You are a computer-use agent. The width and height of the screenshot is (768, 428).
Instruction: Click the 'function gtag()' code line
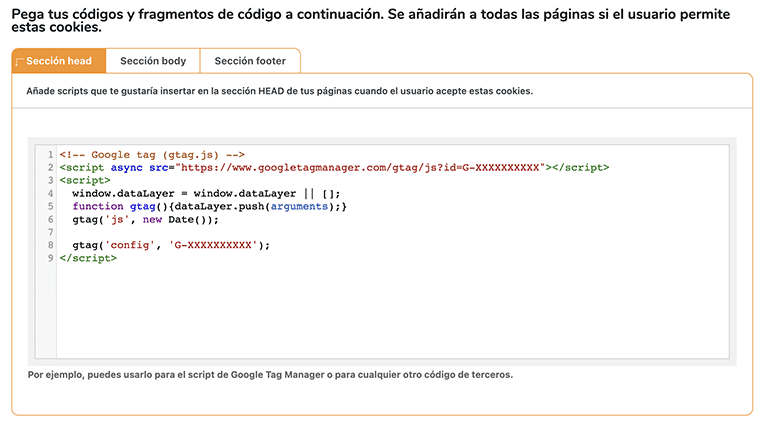tap(209, 207)
